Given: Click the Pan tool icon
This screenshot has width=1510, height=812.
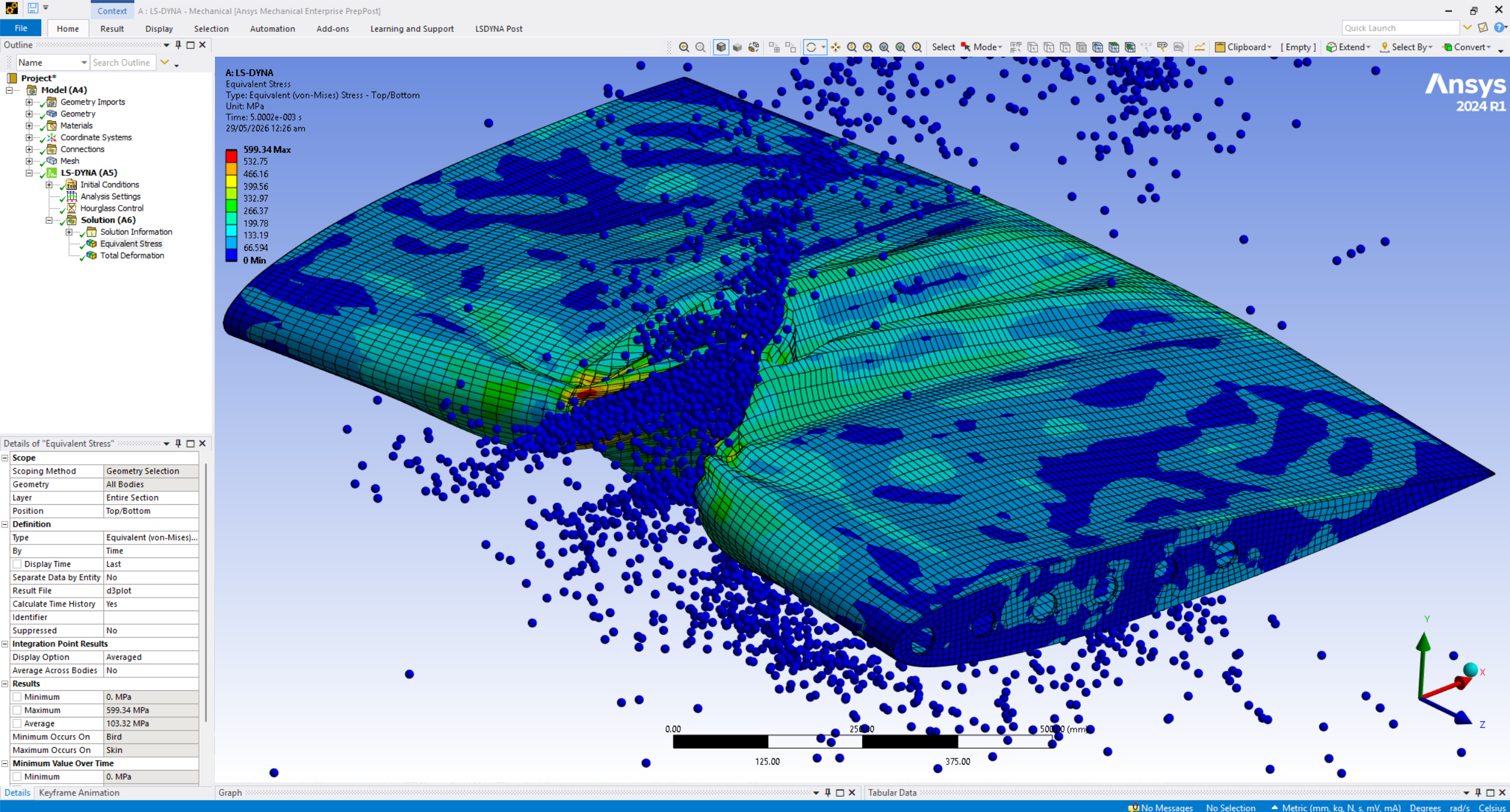Looking at the screenshot, I should [x=836, y=47].
